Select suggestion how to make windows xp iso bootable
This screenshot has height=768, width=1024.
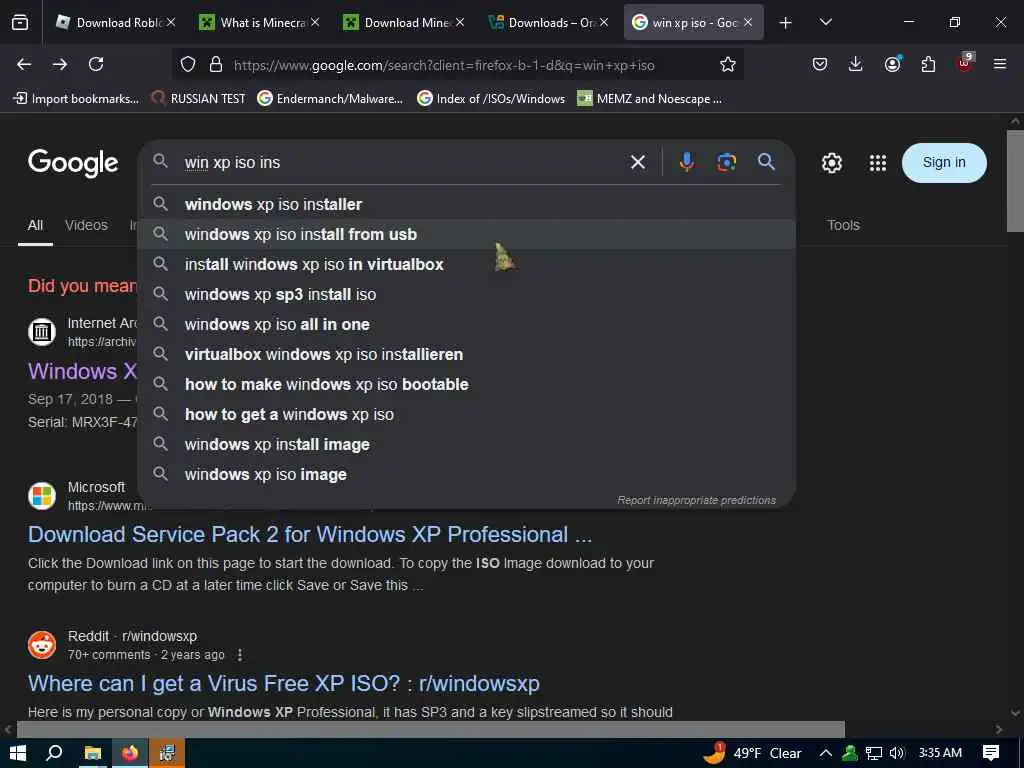click(466, 385)
